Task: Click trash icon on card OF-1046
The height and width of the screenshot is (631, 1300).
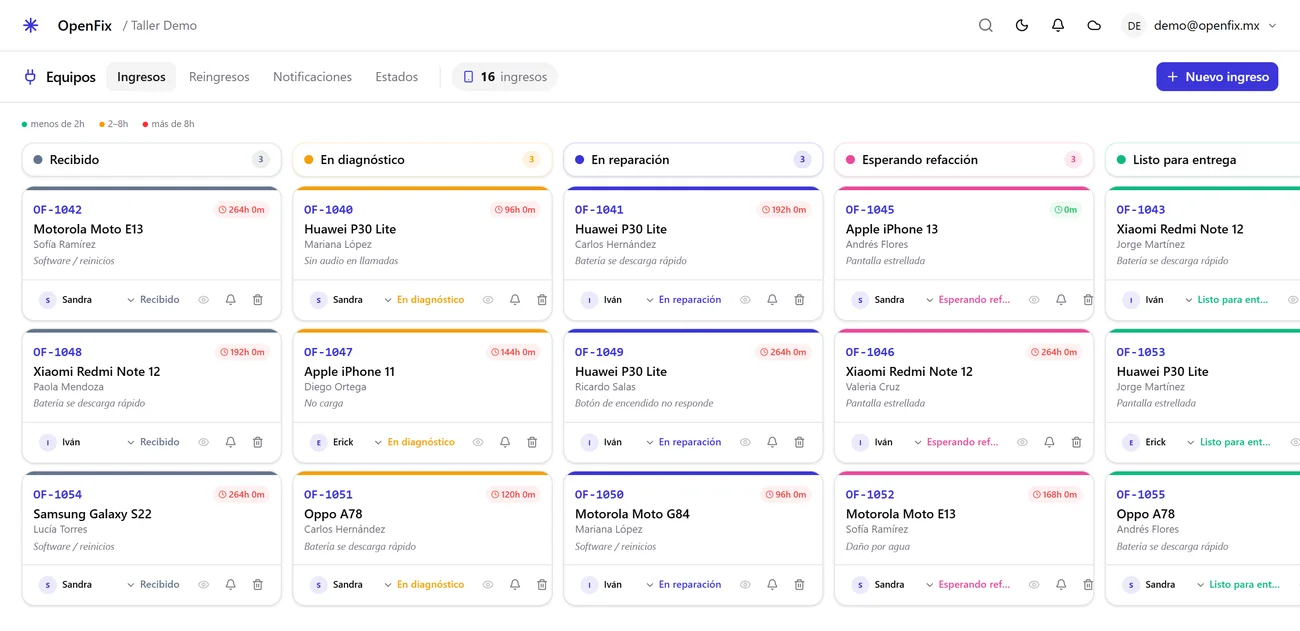Action: coord(1076,442)
